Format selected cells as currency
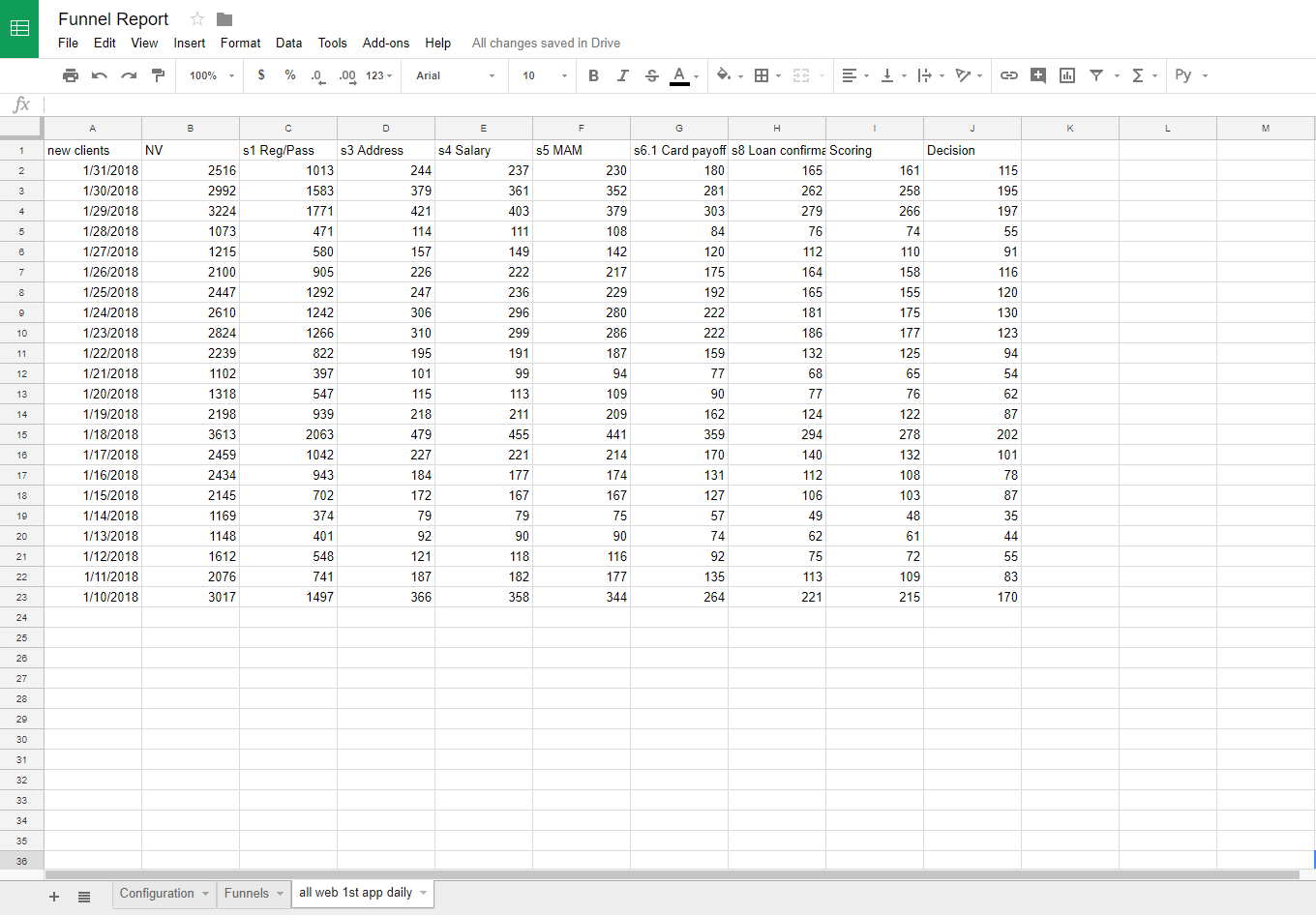The image size is (1316, 915). coord(260,75)
